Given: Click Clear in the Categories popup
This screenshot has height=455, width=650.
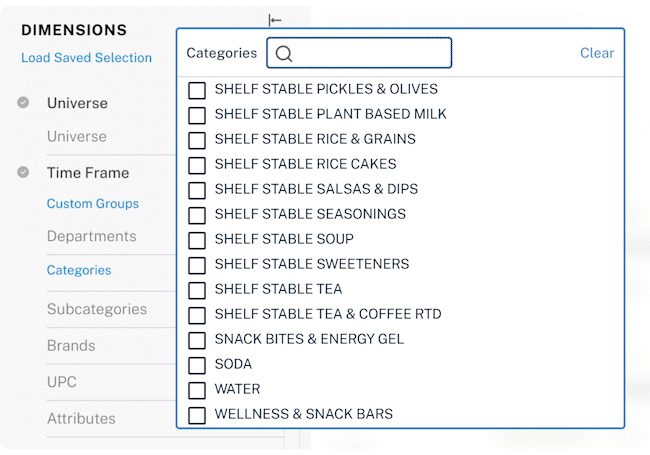Looking at the screenshot, I should [x=597, y=53].
